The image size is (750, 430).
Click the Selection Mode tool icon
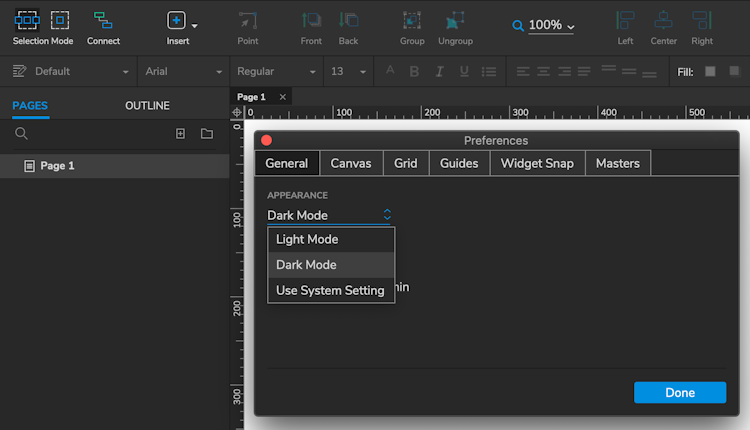pos(28,20)
